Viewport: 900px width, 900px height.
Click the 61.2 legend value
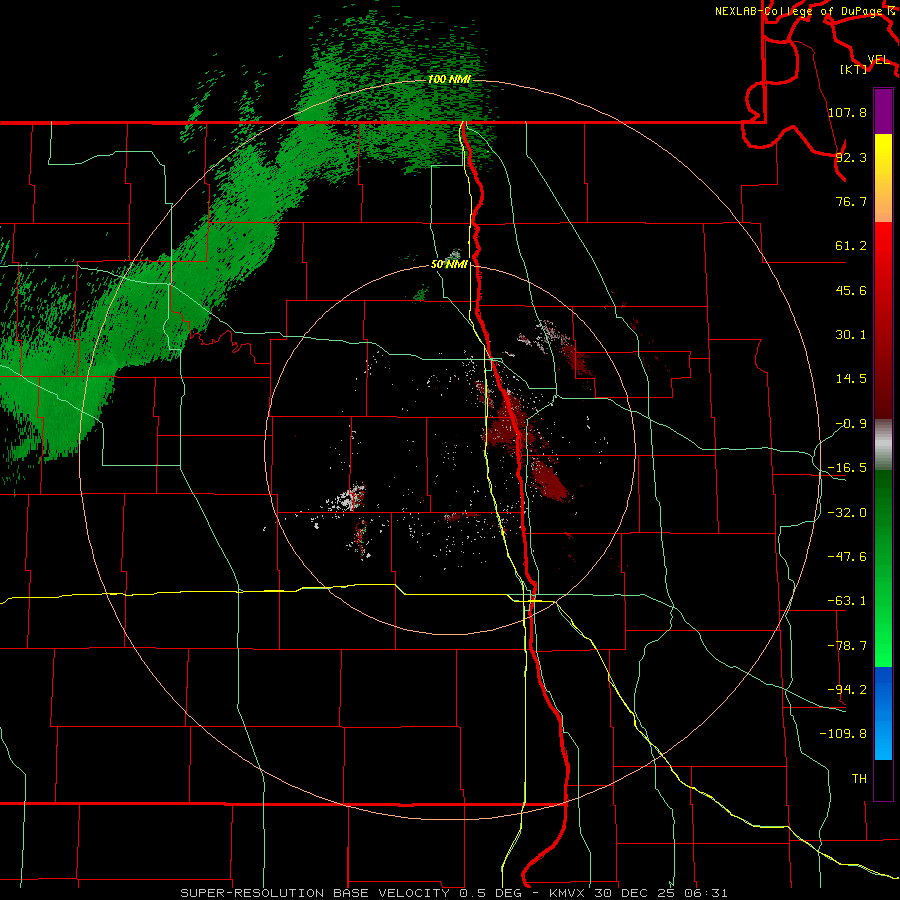point(851,246)
